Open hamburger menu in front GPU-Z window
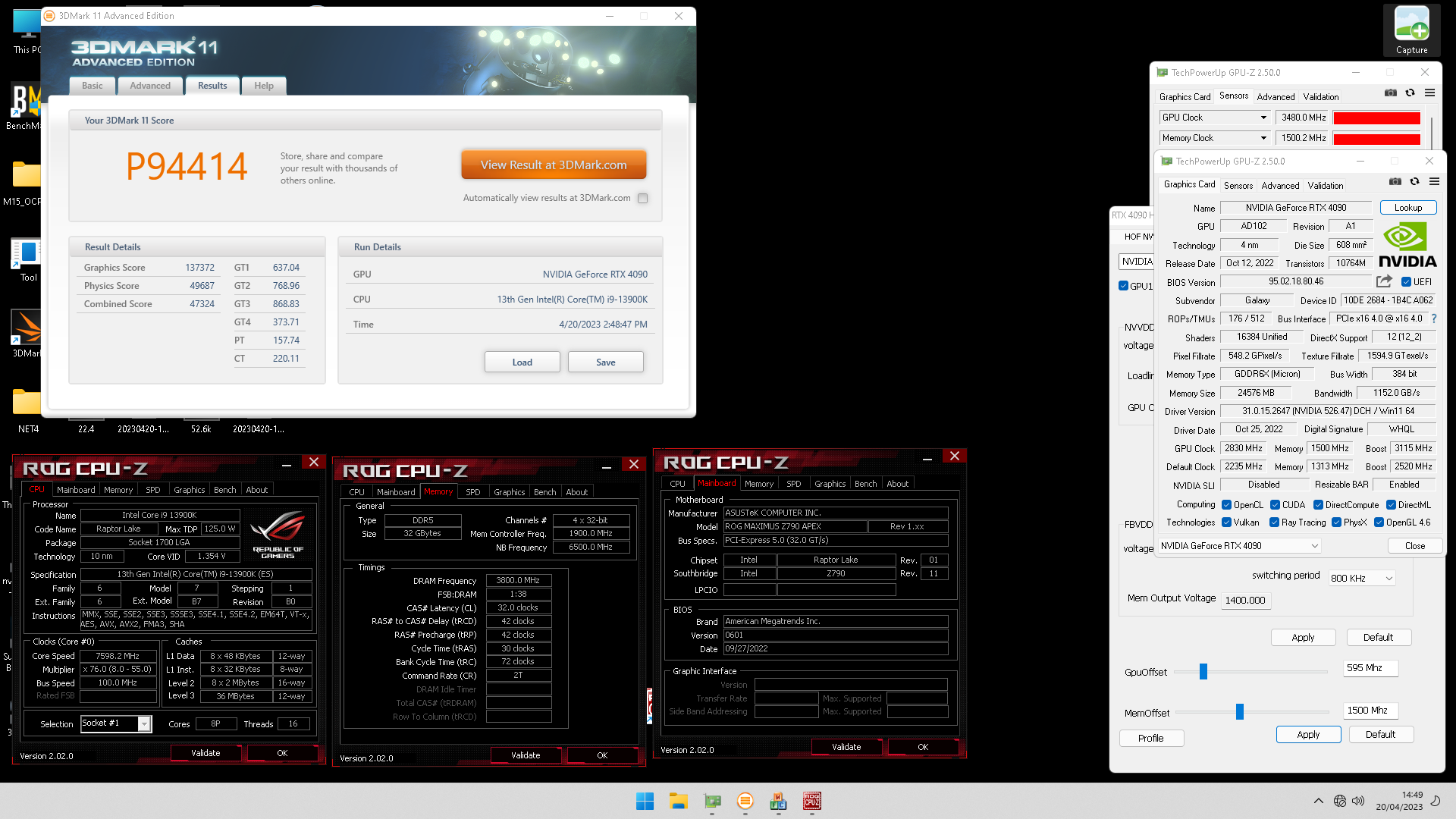This screenshot has height=819, width=1456. point(1434,181)
